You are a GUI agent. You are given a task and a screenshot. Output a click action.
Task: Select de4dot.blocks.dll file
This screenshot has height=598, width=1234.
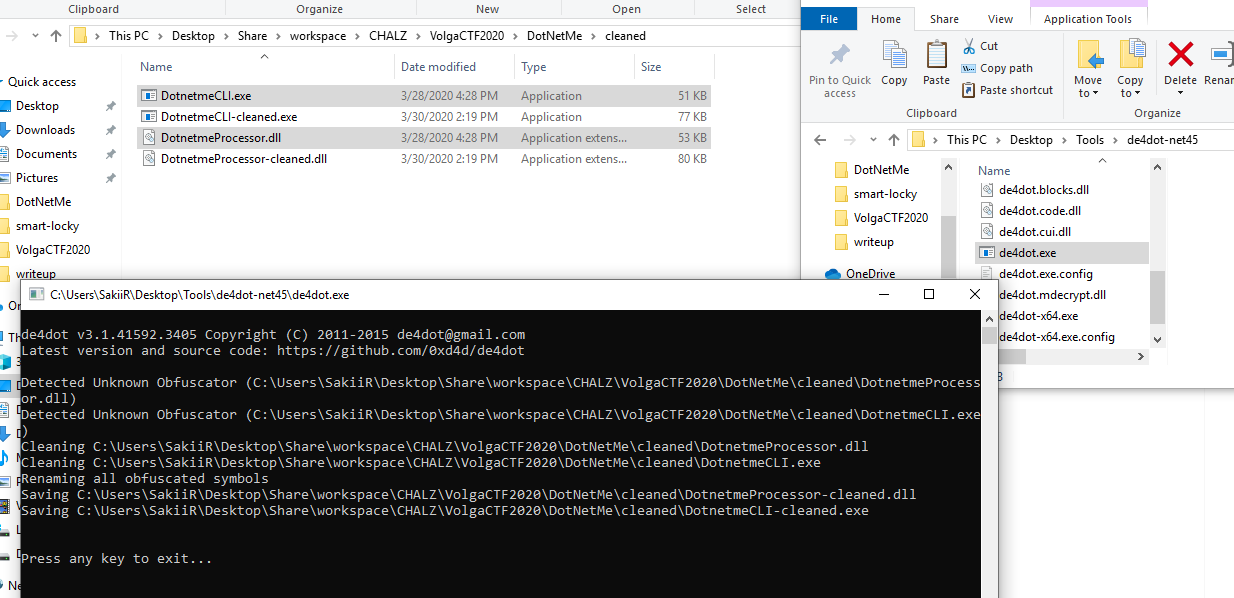pos(1062,190)
